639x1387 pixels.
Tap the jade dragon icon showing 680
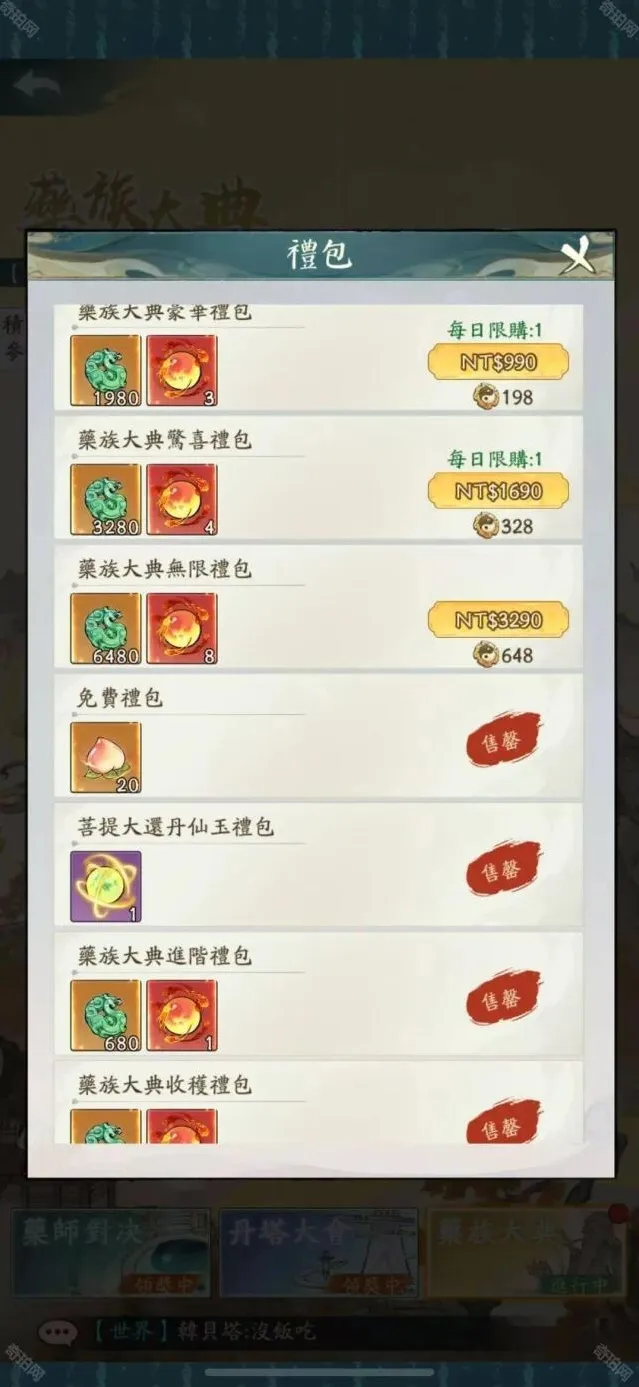[x=106, y=1015]
